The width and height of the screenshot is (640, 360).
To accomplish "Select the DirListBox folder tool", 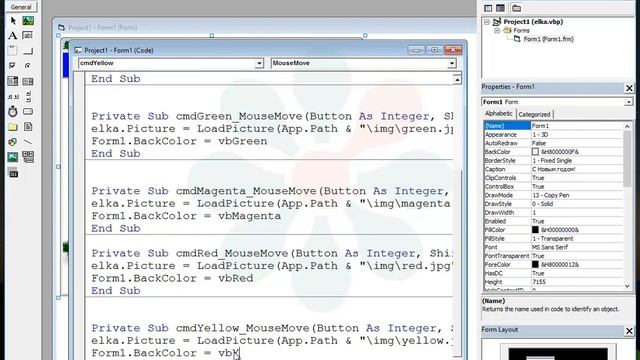I will point(13,127).
